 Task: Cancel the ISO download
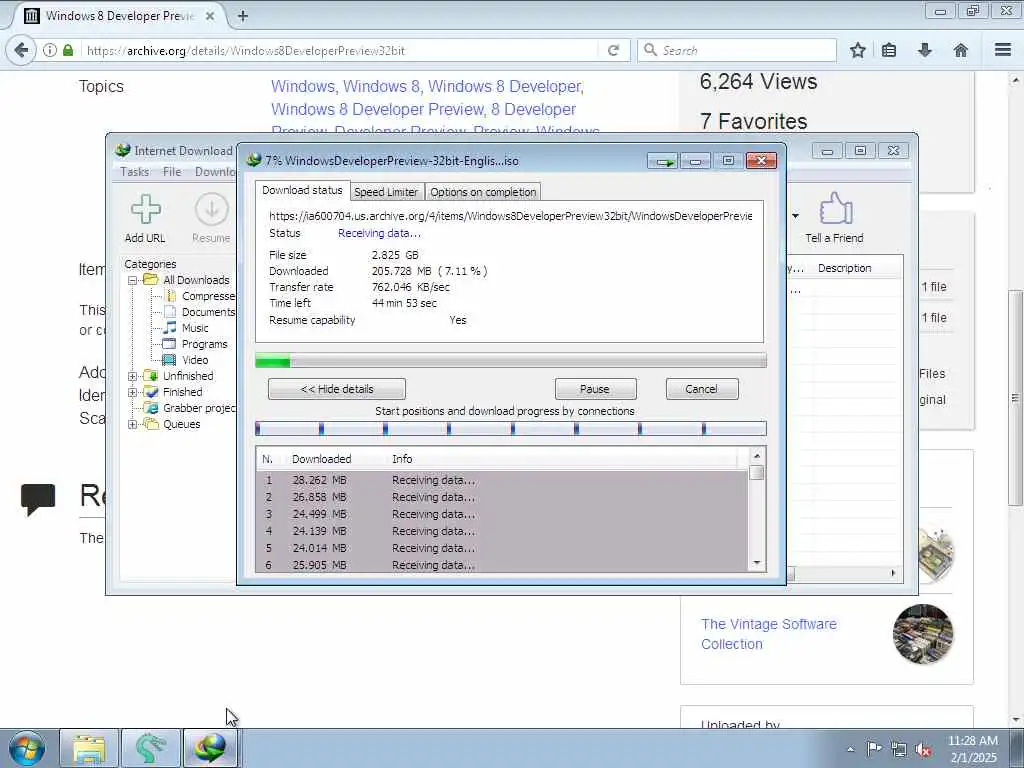(x=702, y=389)
